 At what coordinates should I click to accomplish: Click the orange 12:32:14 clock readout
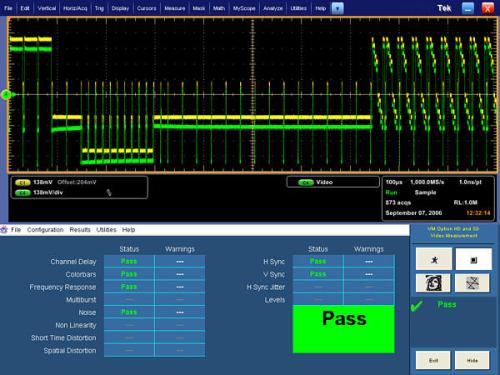(x=478, y=213)
